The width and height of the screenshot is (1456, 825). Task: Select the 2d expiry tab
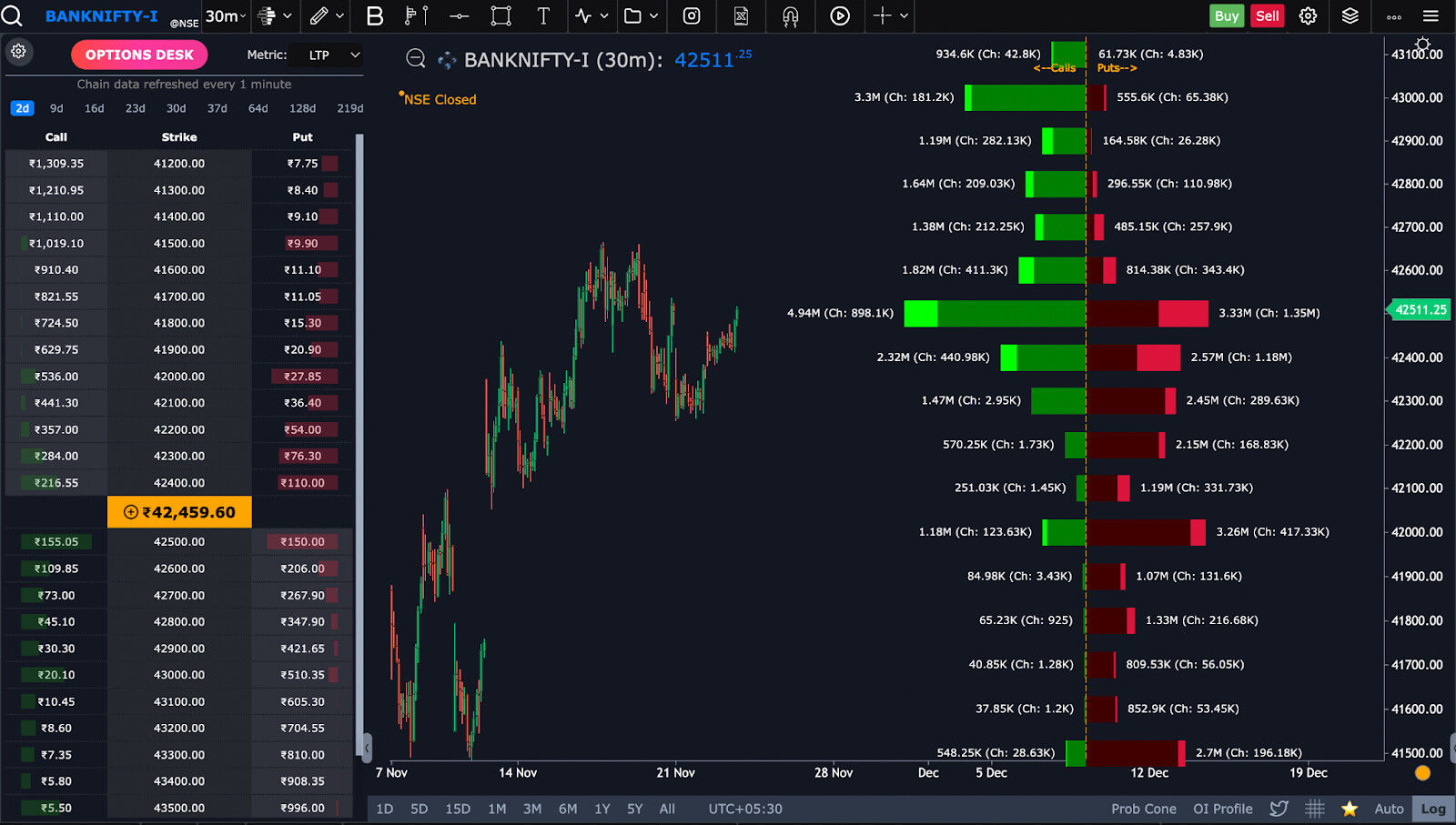click(x=22, y=108)
